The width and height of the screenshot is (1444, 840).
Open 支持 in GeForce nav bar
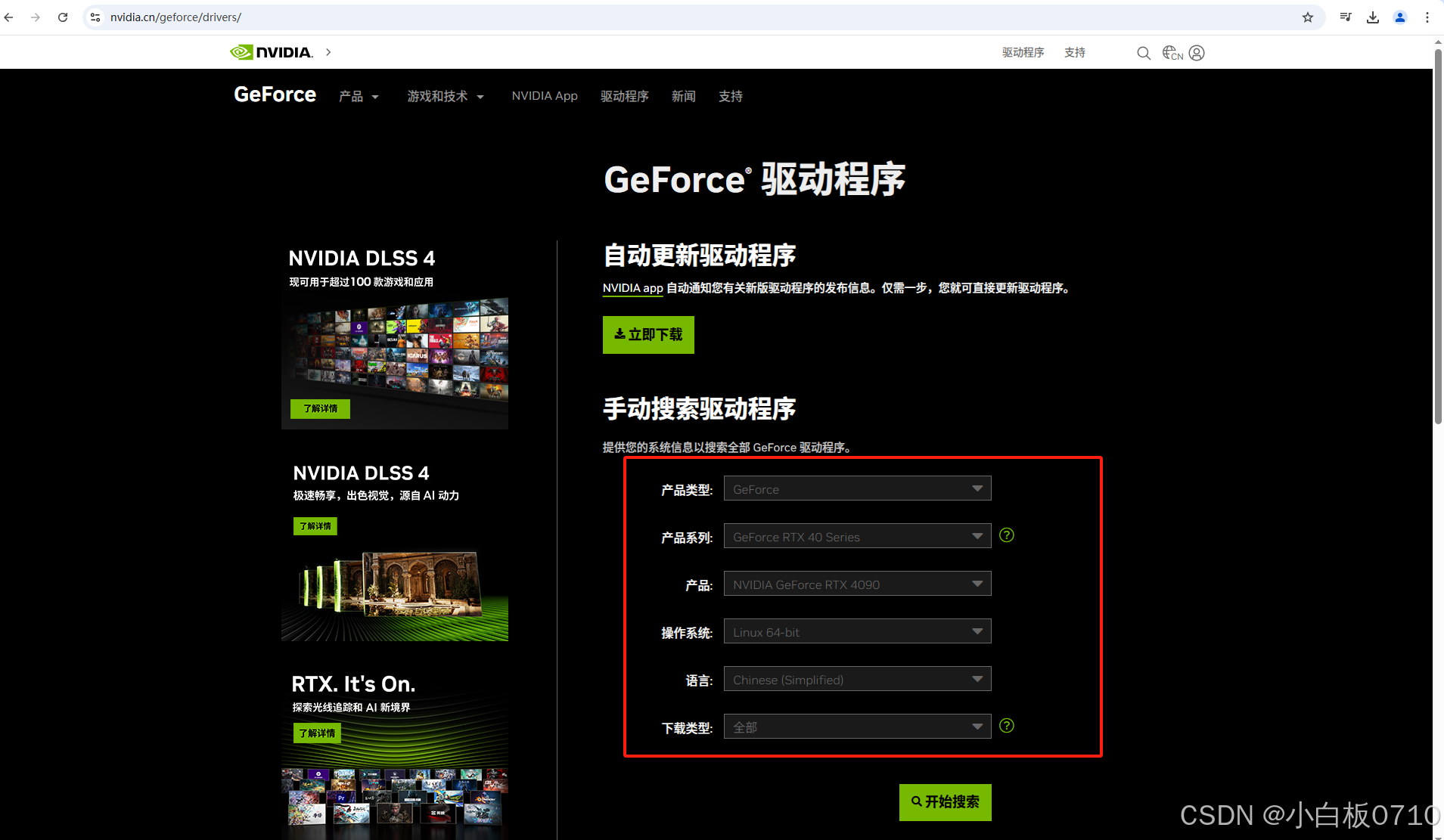click(x=731, y=97)
